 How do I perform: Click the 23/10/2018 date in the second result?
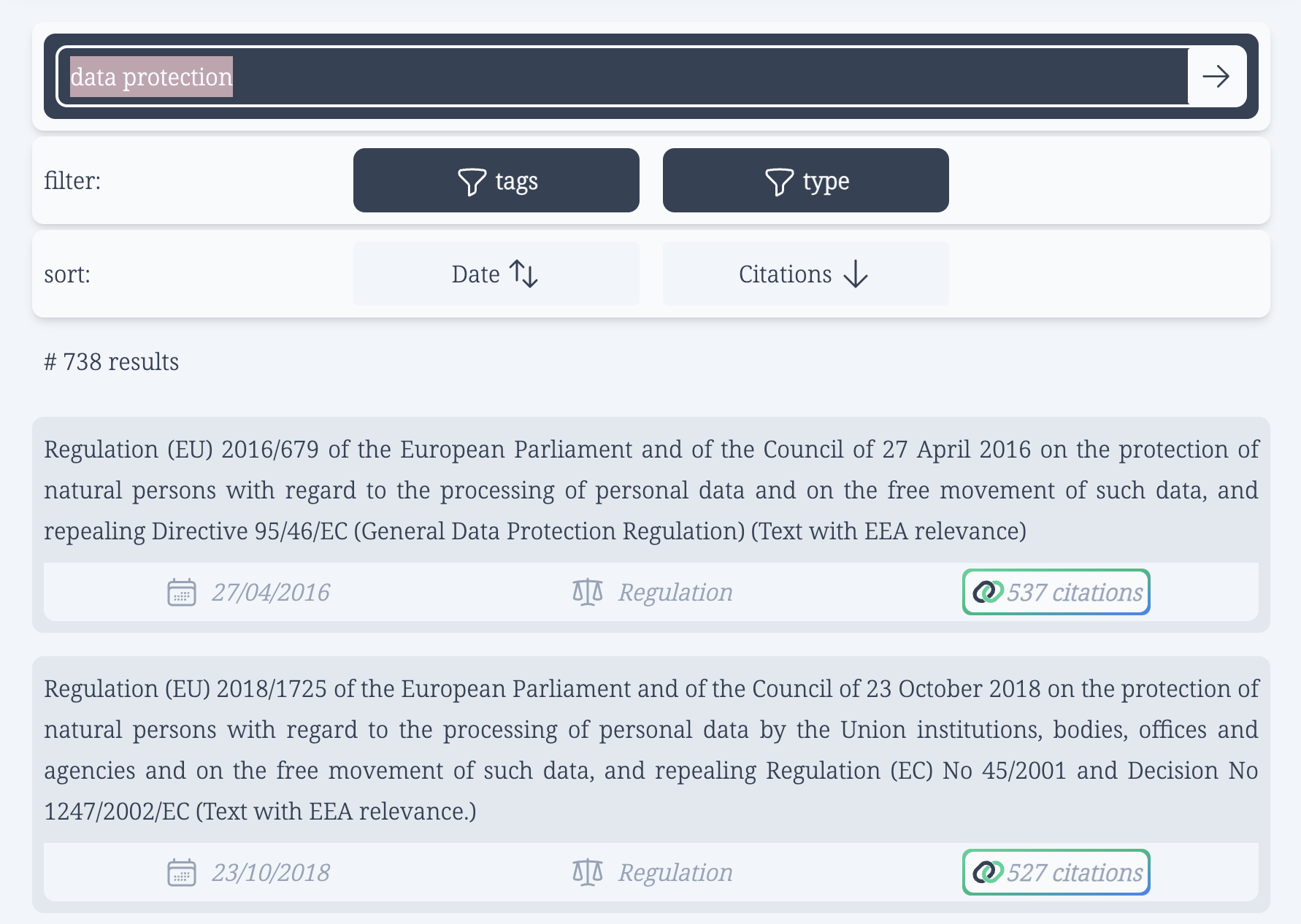[x=271, y=872]
